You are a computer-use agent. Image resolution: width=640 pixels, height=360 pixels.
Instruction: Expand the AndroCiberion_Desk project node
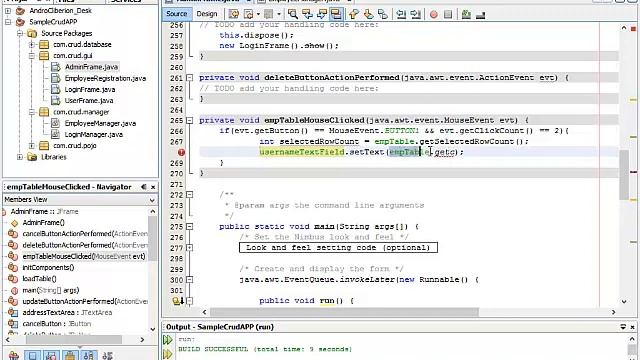tap(8, 11)
